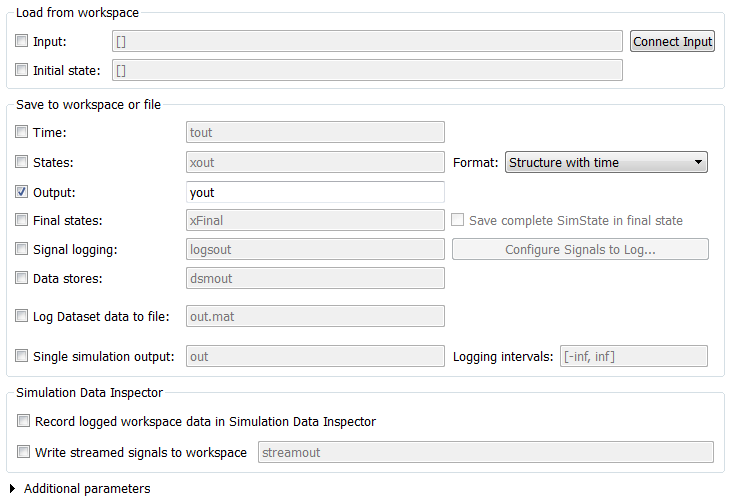
Task: Toggle Single simulation output checkbox
Action: click(x=22, y=356)
